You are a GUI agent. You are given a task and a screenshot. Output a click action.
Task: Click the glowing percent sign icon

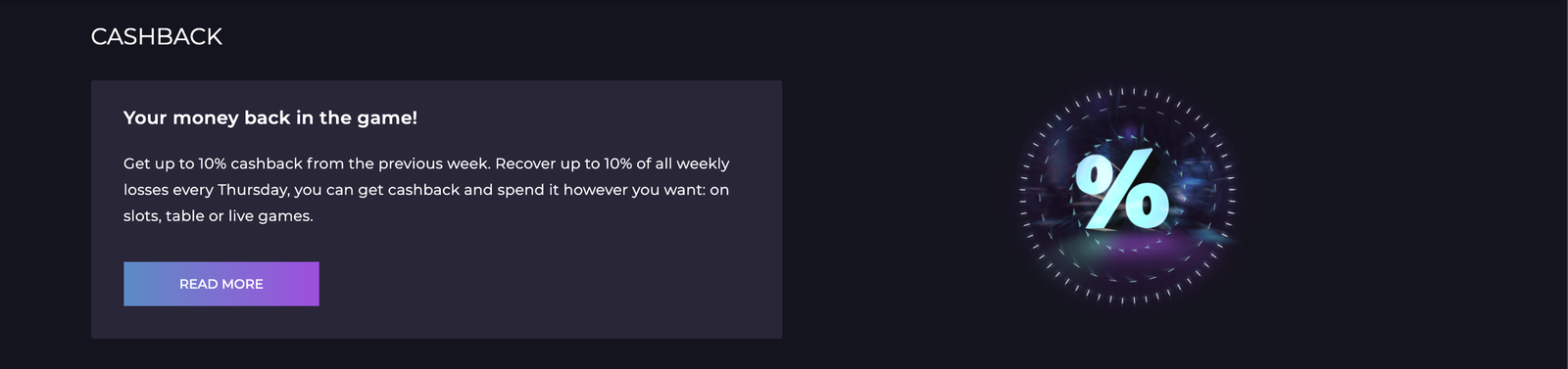point(1122,190)
